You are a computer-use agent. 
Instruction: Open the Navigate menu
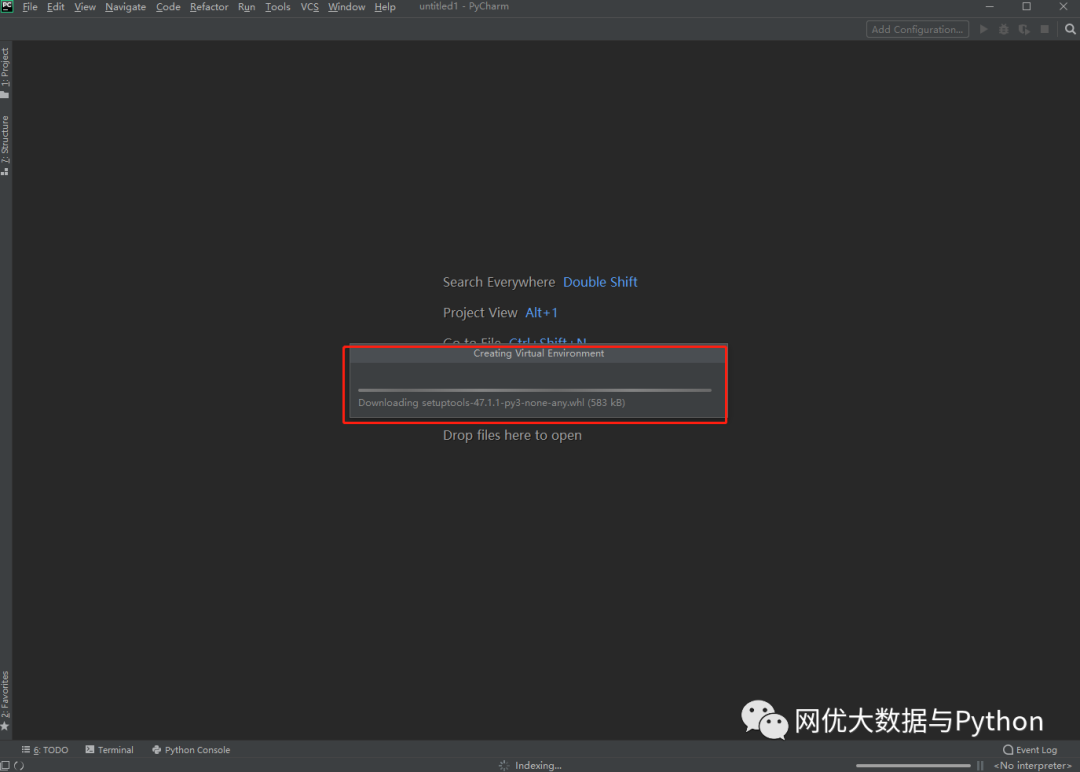125,7
